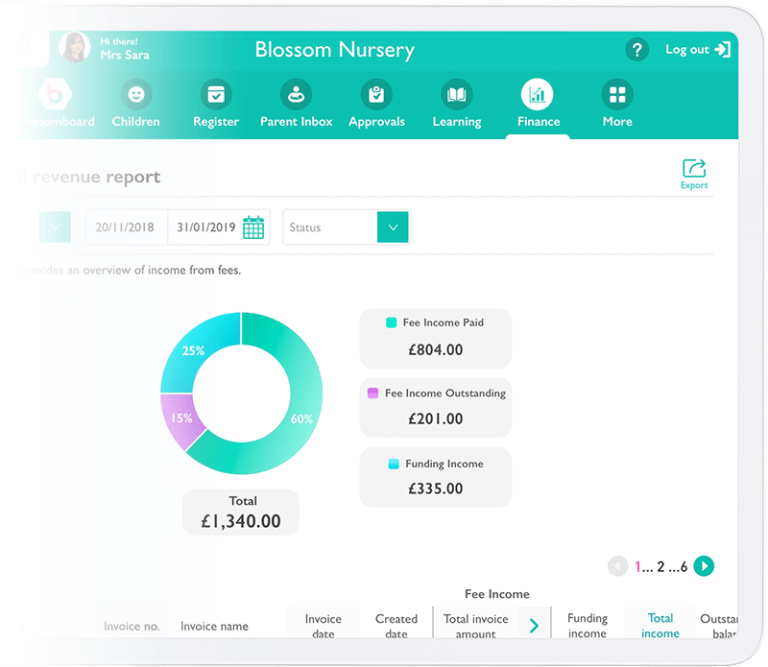Click Mrs Sara profile avatar

coord(75,47)
